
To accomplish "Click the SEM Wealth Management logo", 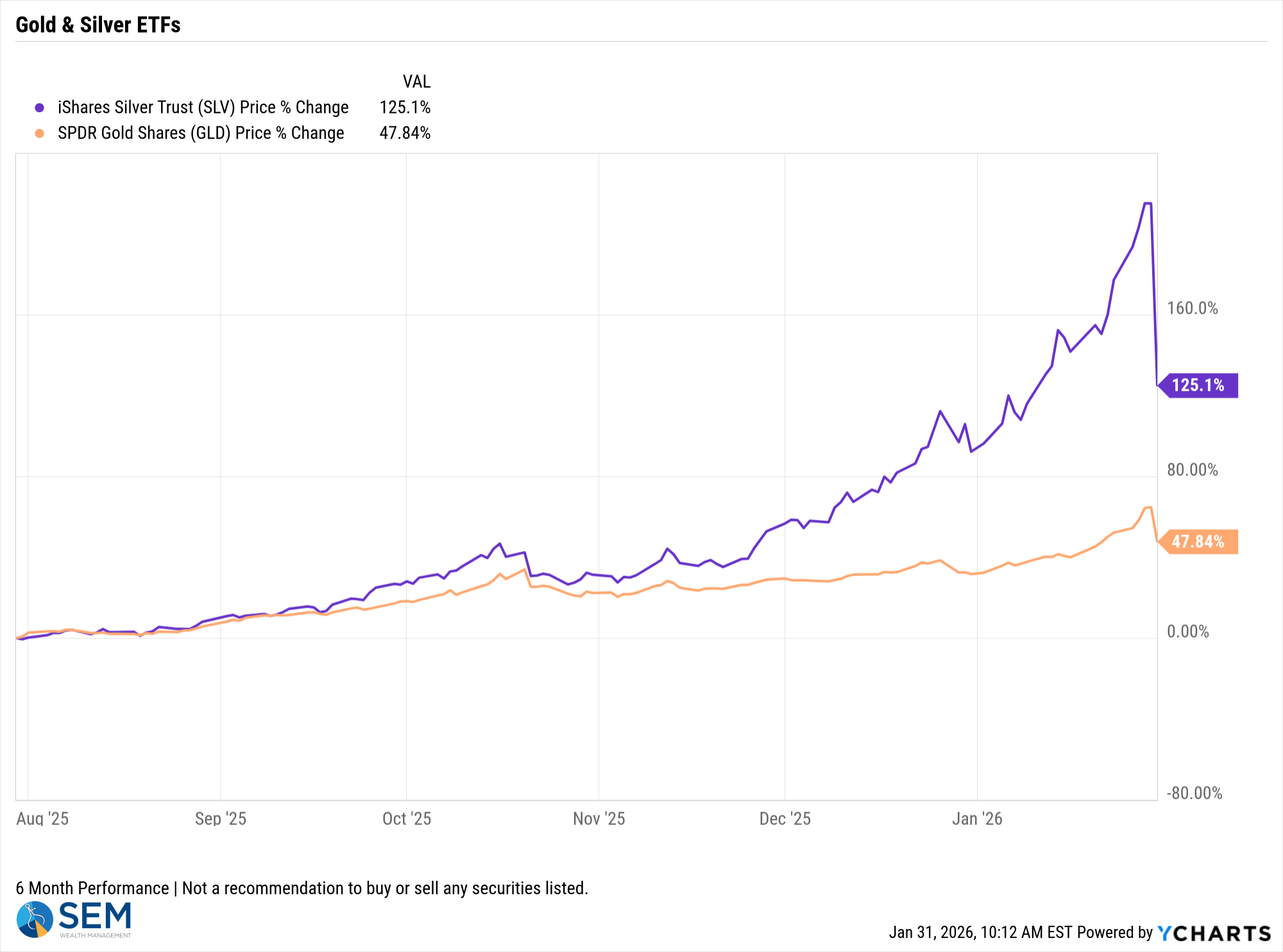I will click(74, 919).
